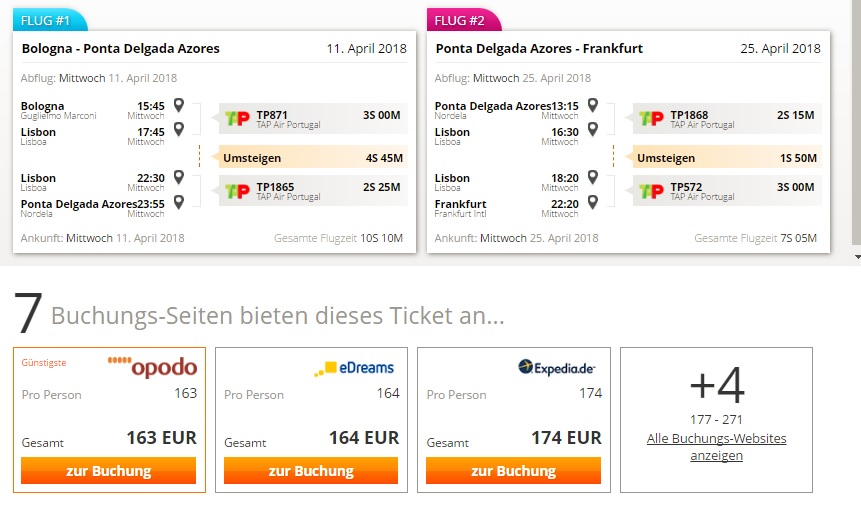Viewport: 861px width, 506px height.
Task: Click the eDreams logo
Action: coord(354,368)
